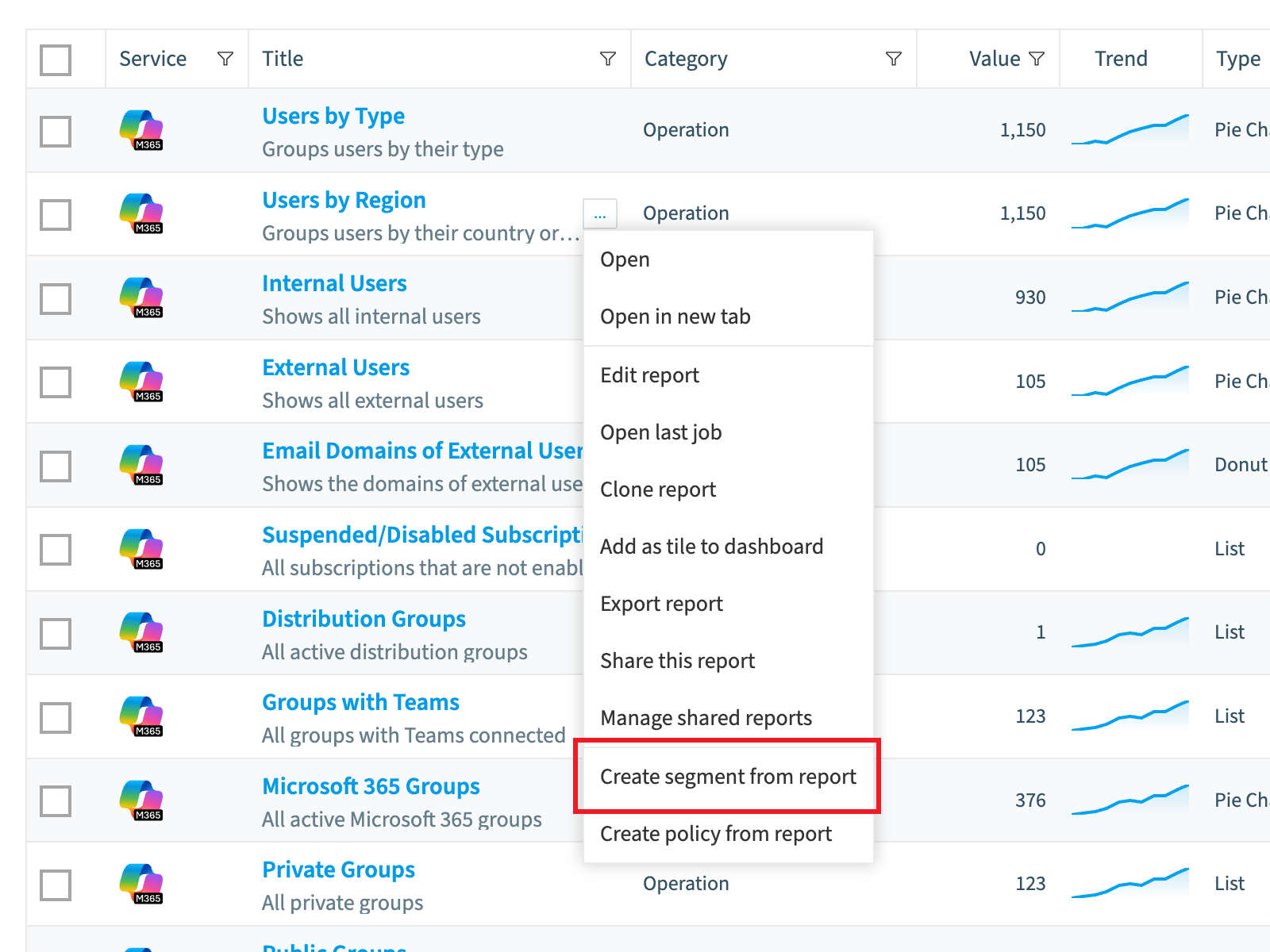The image size is (1270, 952).
Task: Click M365 icon in External Users row
Action: click(x=141, y=382)
